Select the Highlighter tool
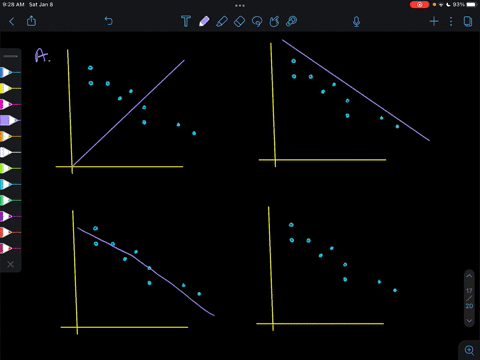 pos(222,21)
